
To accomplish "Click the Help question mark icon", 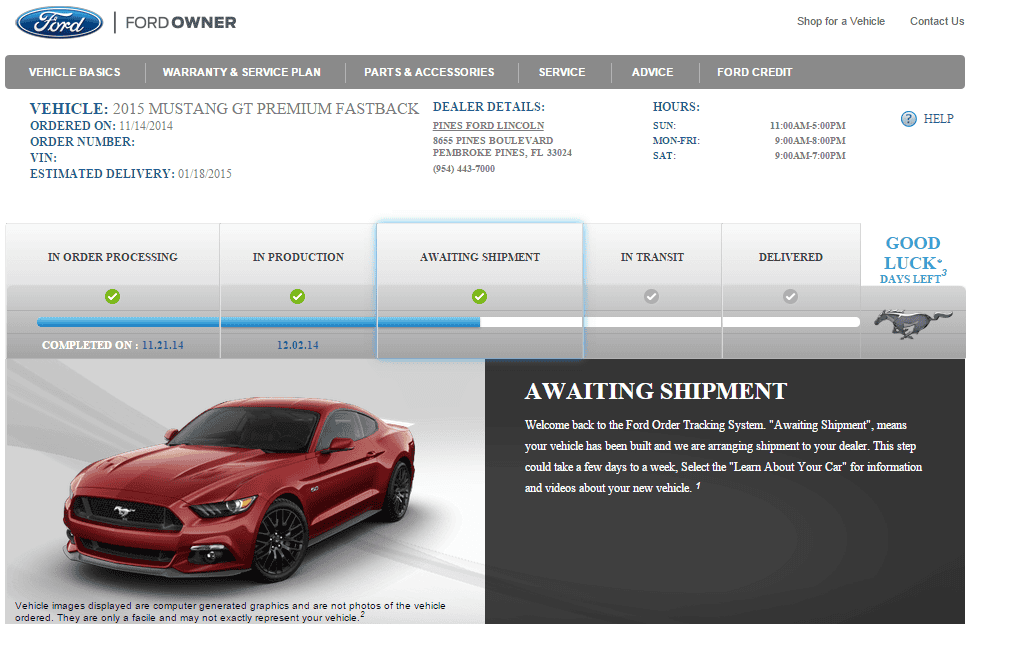I will [x=908, y=119].
